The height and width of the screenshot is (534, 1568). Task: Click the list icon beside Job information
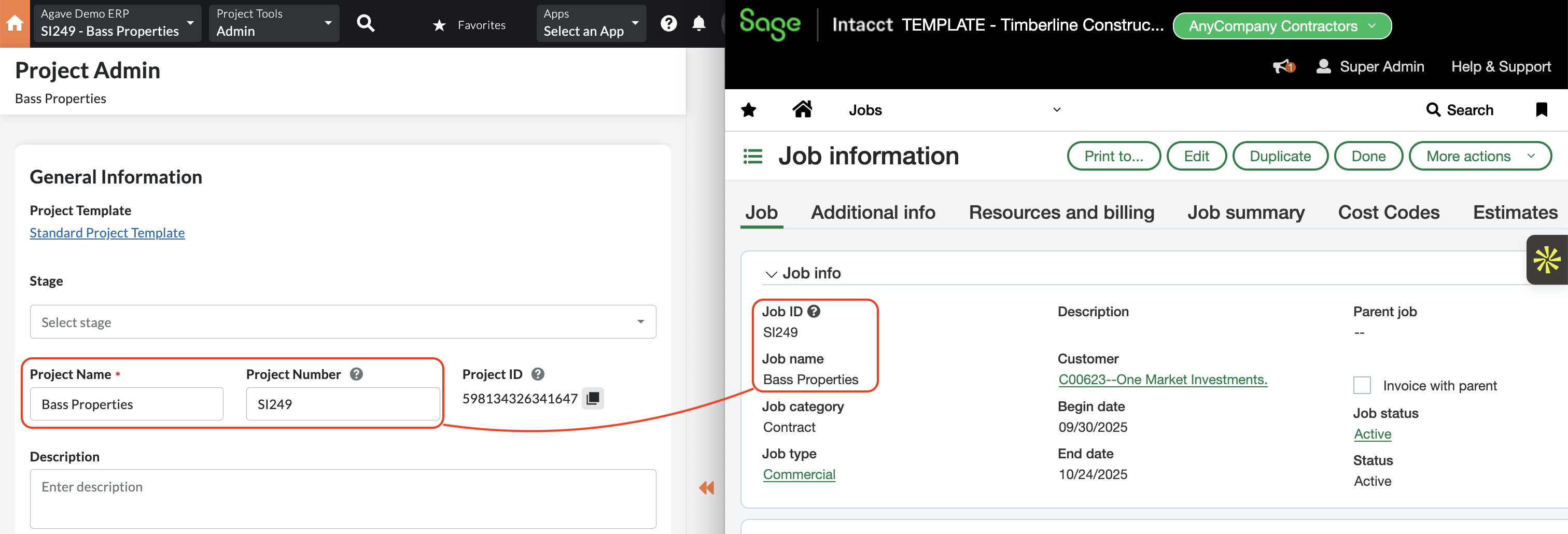752,156
